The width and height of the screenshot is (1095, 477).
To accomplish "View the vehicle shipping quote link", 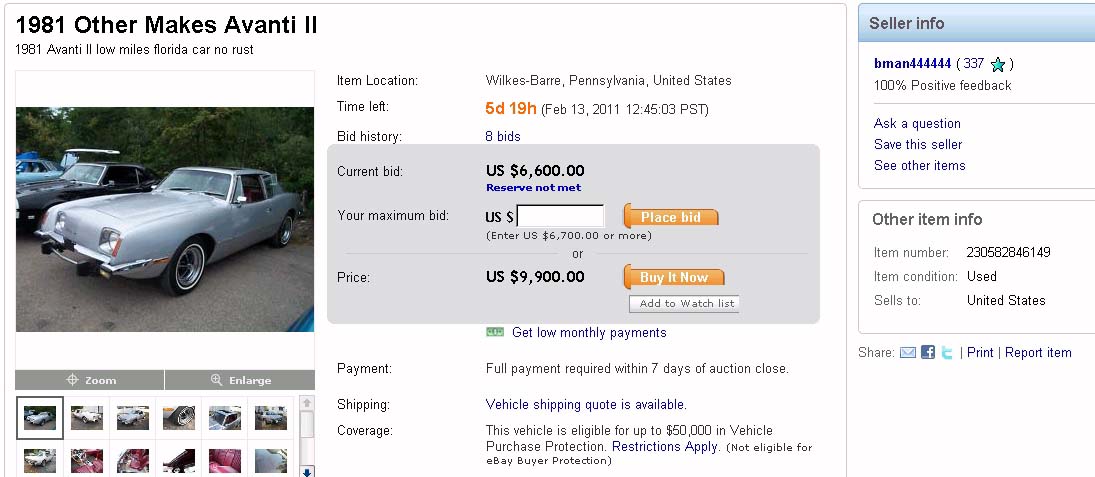I will pyautogui.click(x=586, y=405).
